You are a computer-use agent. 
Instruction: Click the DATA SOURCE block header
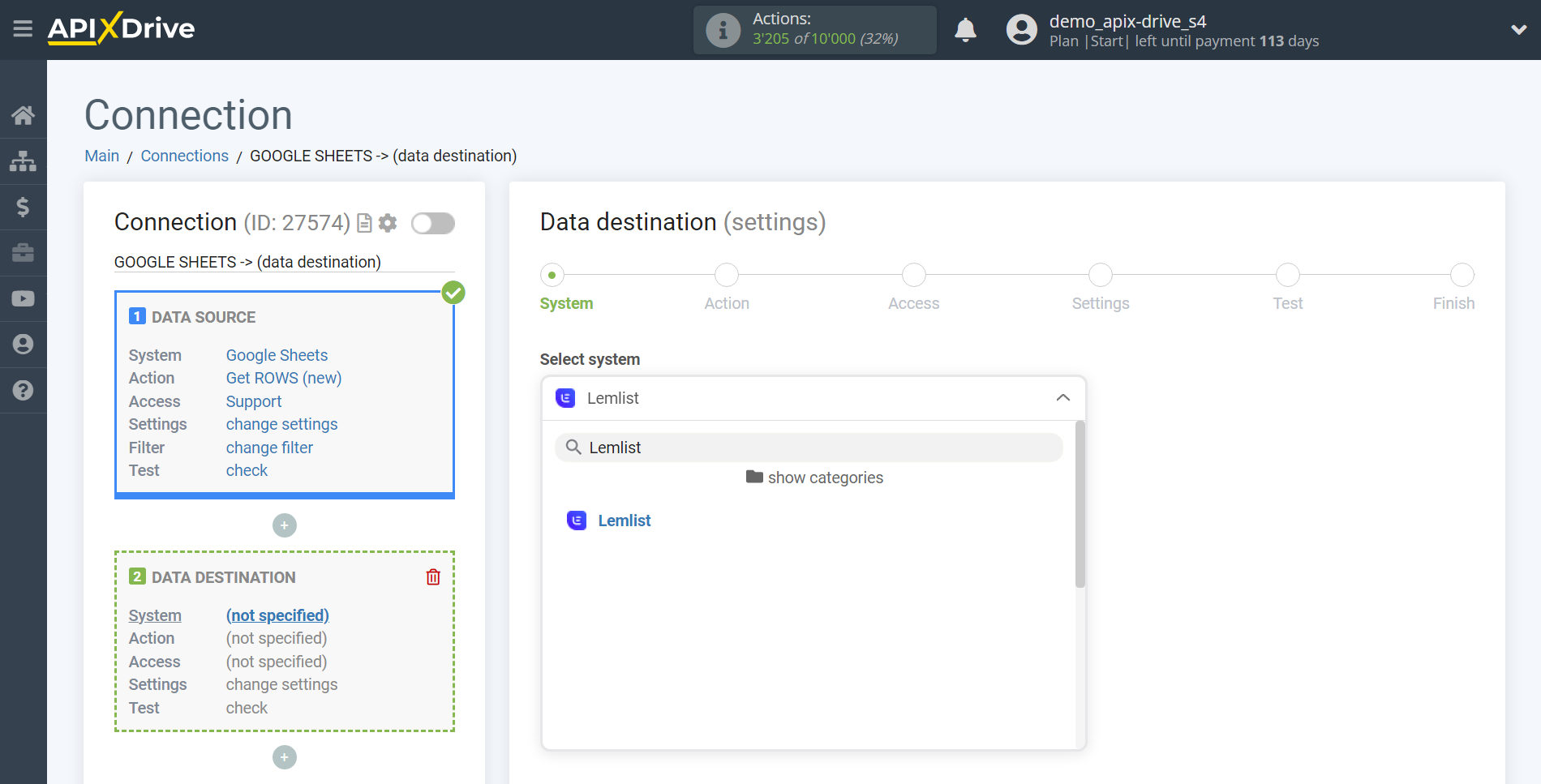pos(203,317)
